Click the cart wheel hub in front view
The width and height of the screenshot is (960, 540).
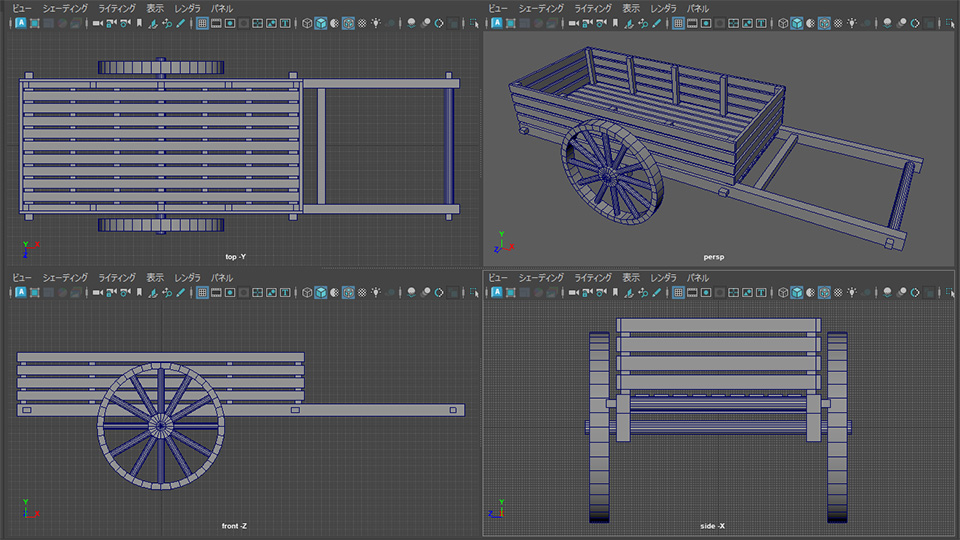pos(160,425)
